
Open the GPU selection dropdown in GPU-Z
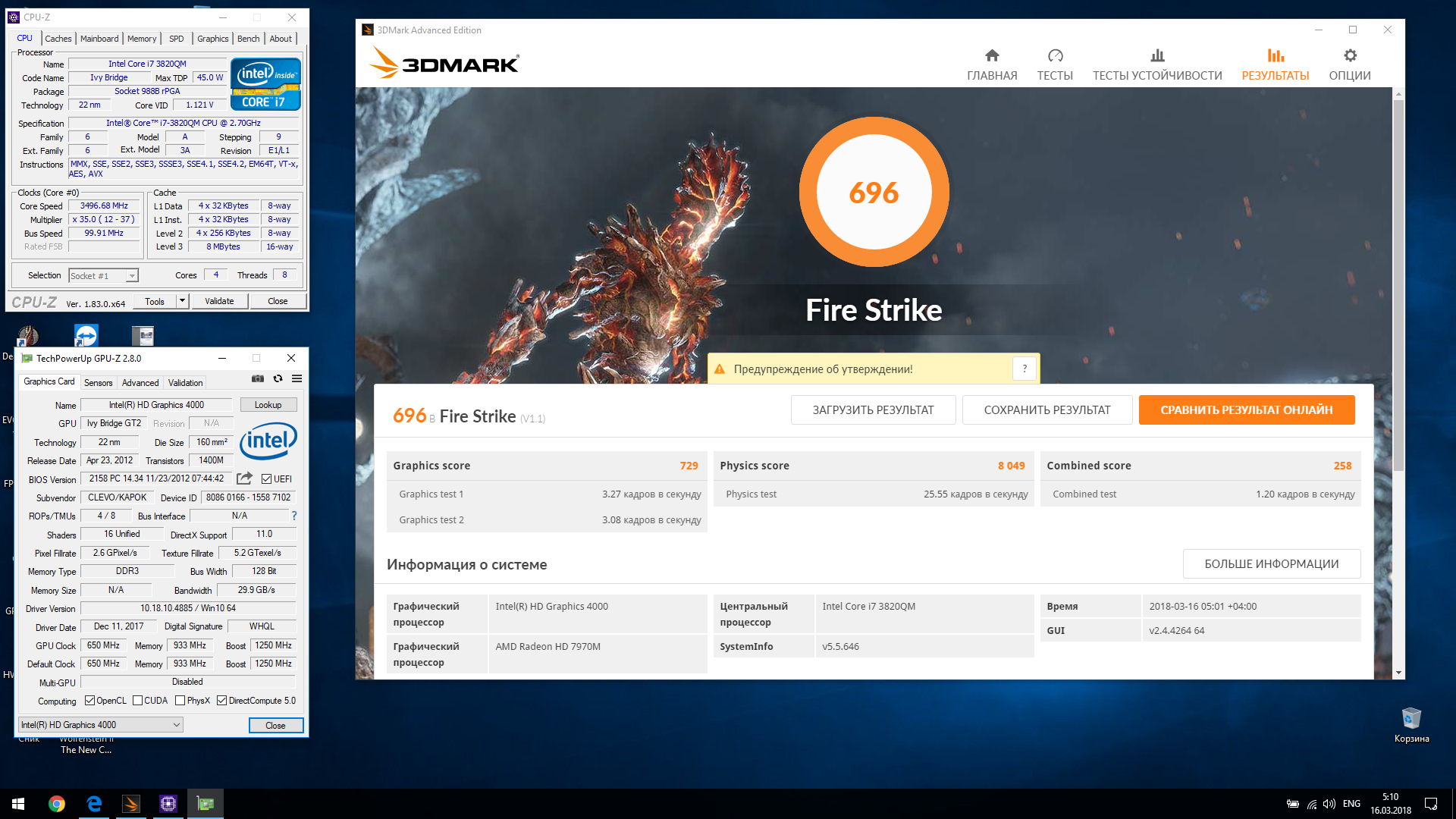pyautogui.click(x=101, y=725)
